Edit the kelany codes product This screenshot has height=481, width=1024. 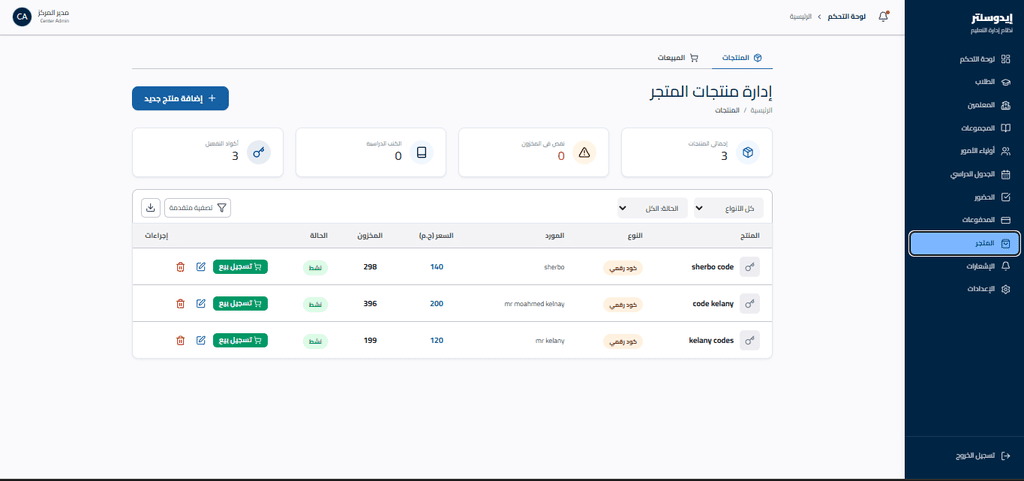click(x=201, y=340)
